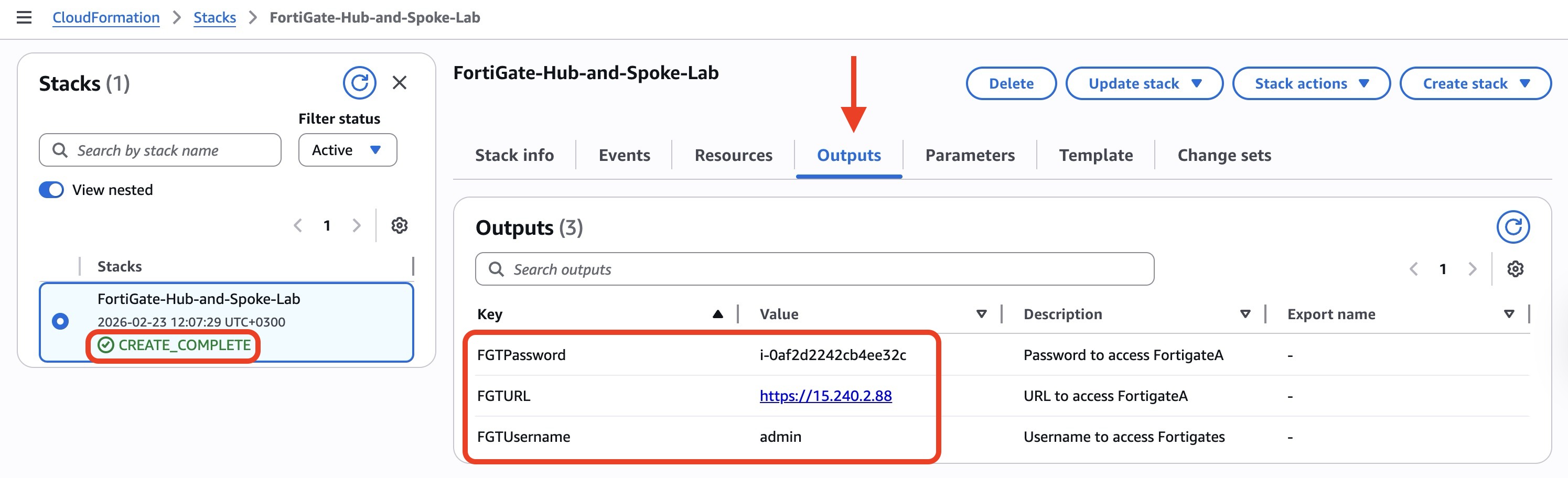Click the stack timestamp 2026-02-23 12:07:29
Screen dimensions: 1568x478
191,322
